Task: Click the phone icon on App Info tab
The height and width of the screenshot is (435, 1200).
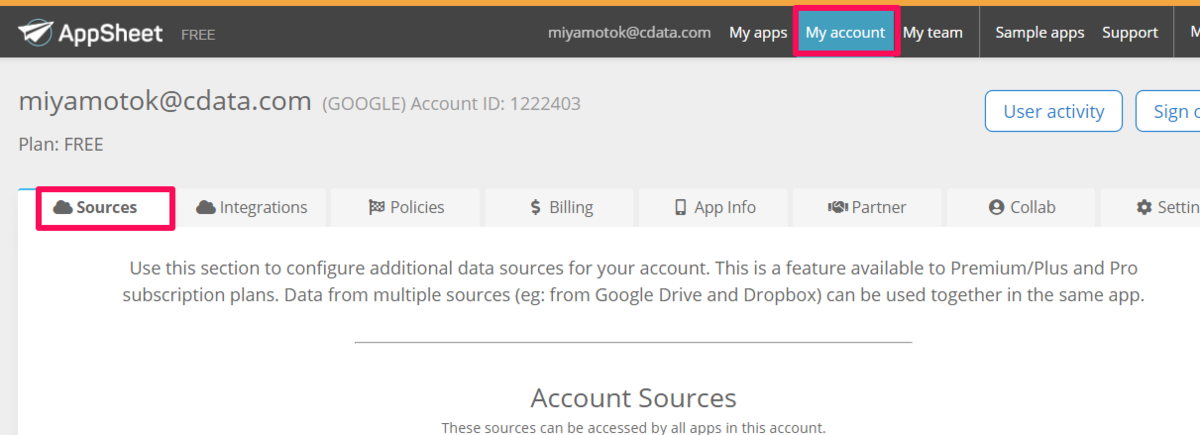Action: tap(681, 208)
